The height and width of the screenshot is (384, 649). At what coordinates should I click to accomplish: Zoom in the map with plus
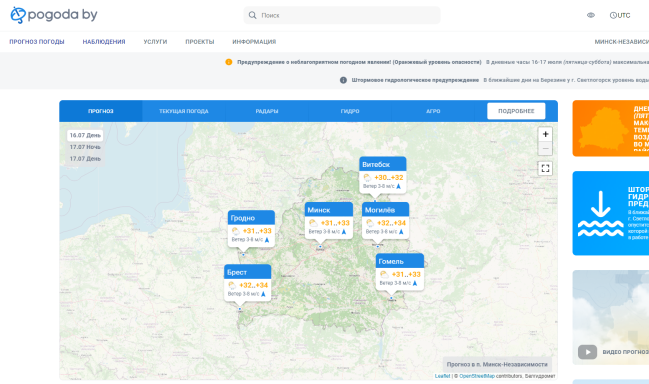(545, 134)
